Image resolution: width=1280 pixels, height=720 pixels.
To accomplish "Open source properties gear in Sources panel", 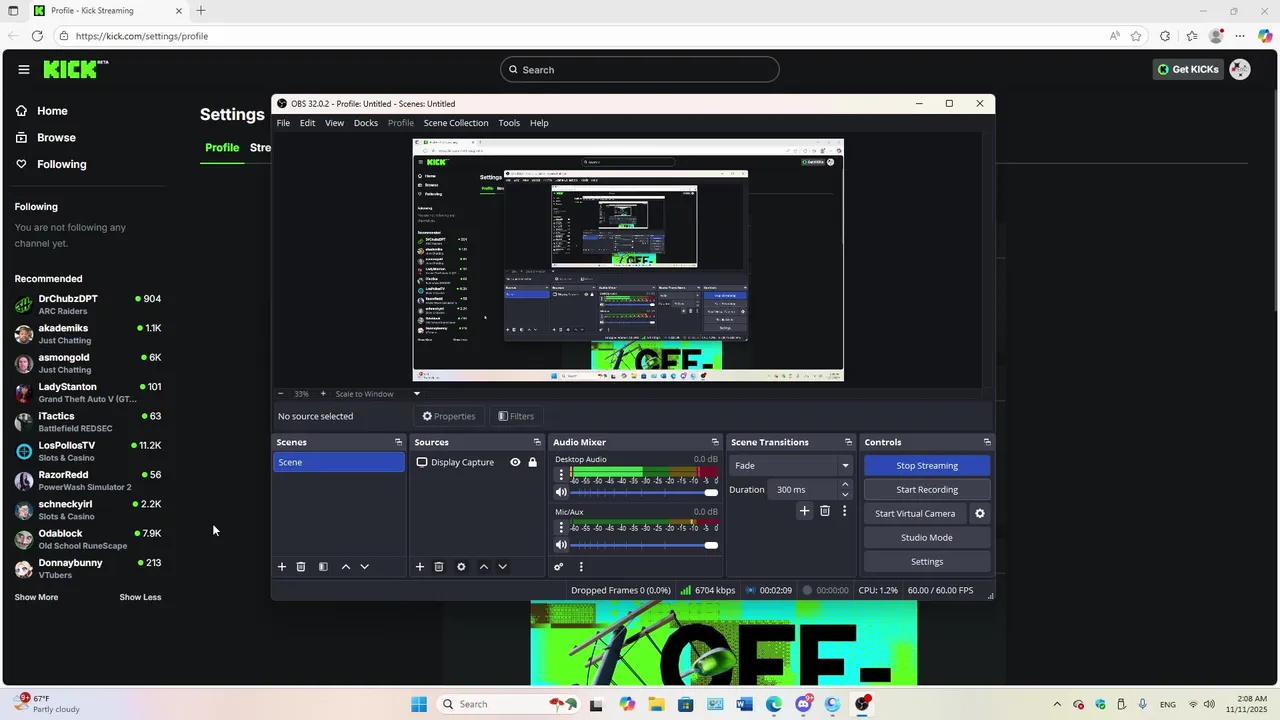I will pyautogui.click(x=461, y=567).
